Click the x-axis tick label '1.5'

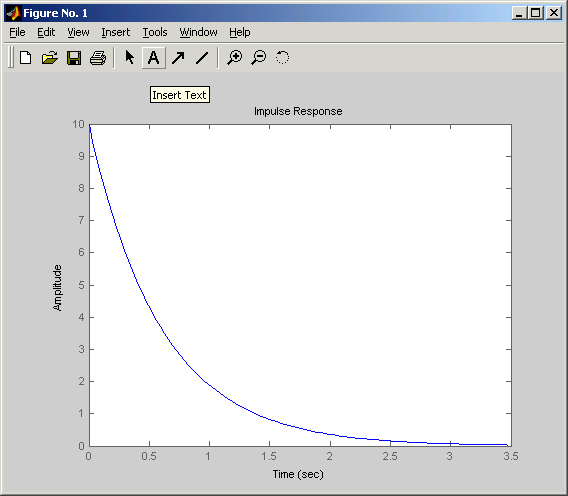(x=269, y=456)
